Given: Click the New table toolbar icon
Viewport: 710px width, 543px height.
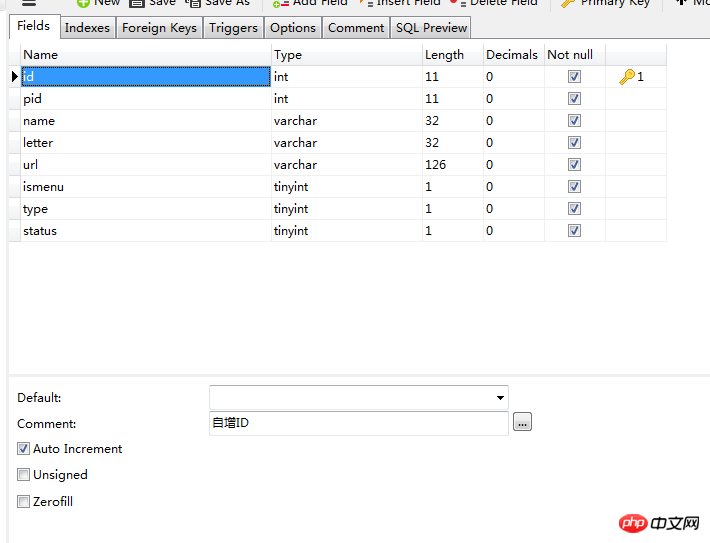Looking at the screenshot, I should (x=83, y=3).
